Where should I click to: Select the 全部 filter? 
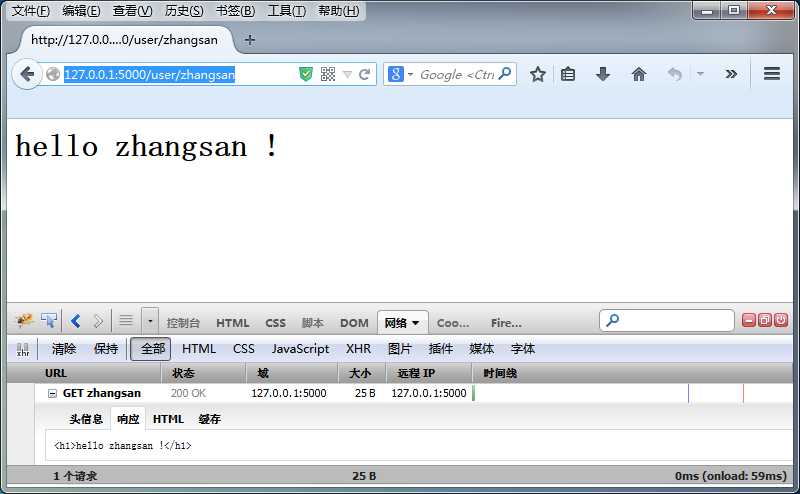click(151, 349)
